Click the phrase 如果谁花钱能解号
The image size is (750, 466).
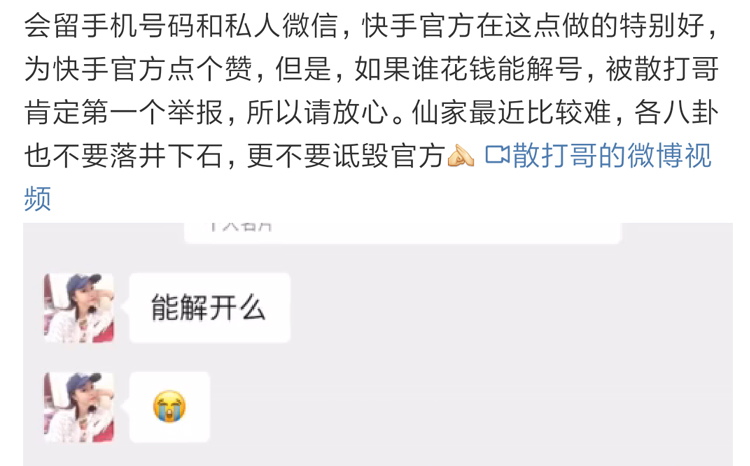coord(468,69)
